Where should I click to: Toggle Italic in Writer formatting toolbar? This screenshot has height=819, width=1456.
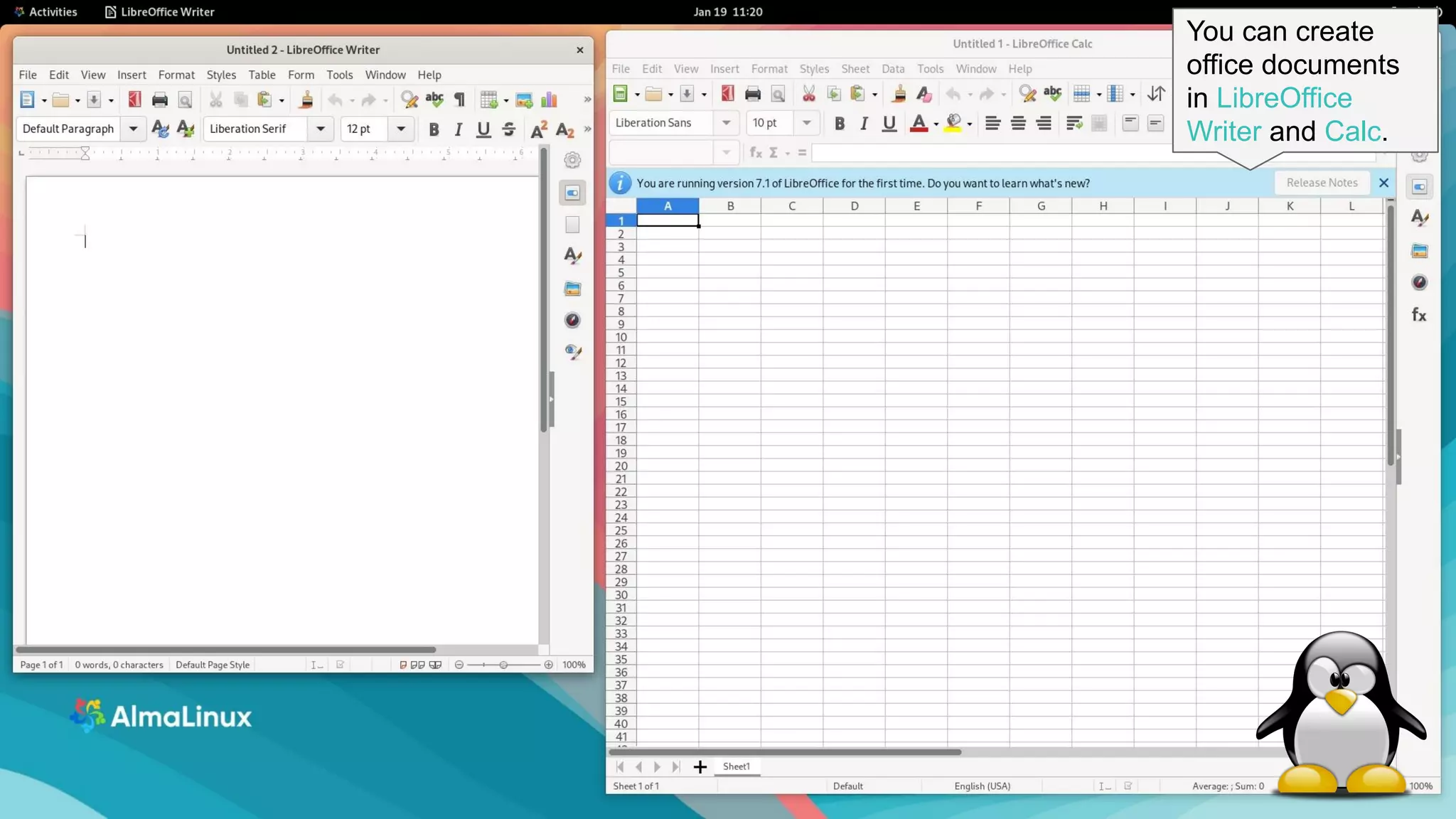point(459,129)
